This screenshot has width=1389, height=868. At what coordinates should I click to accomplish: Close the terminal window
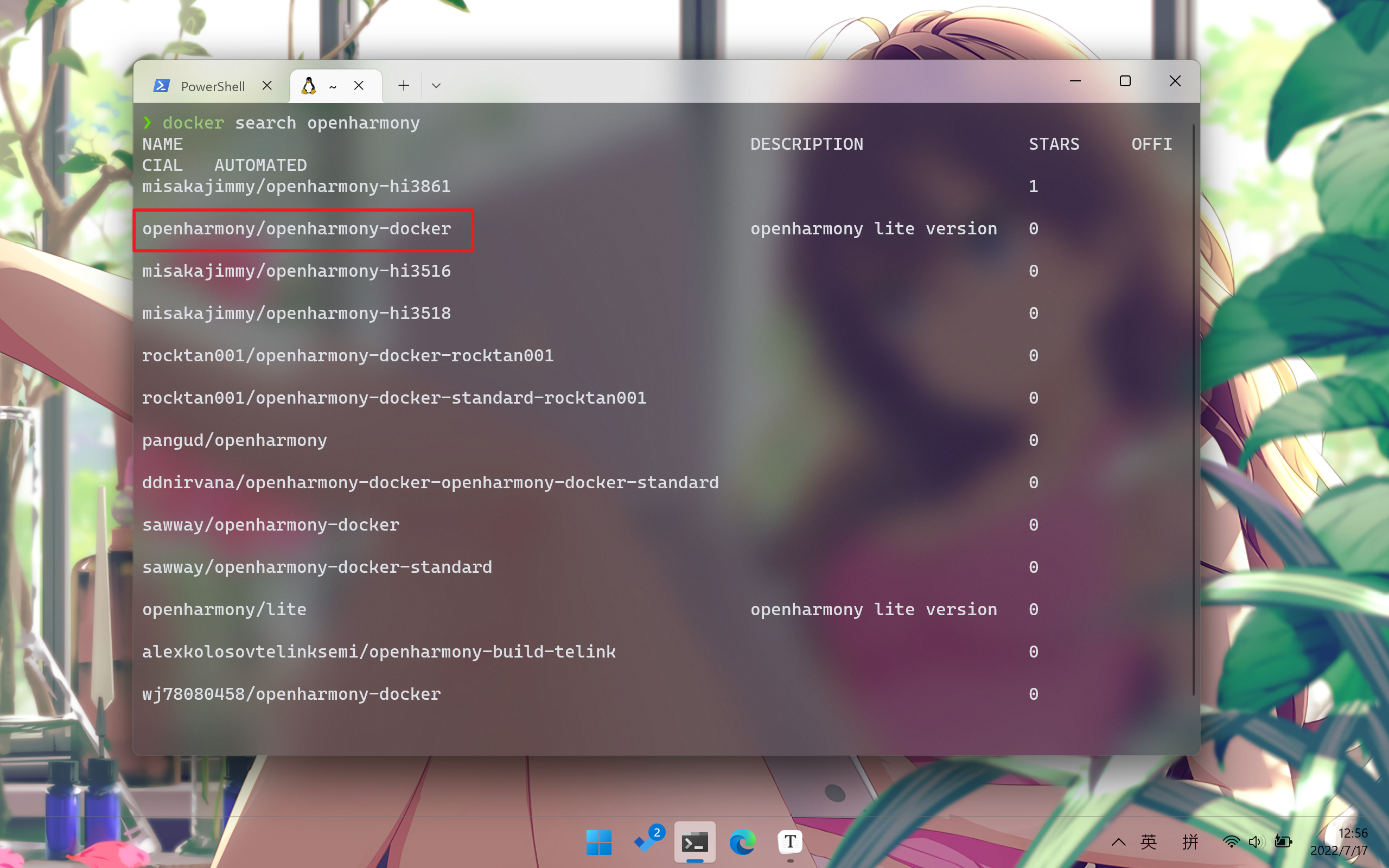[x=1175, y=81]
